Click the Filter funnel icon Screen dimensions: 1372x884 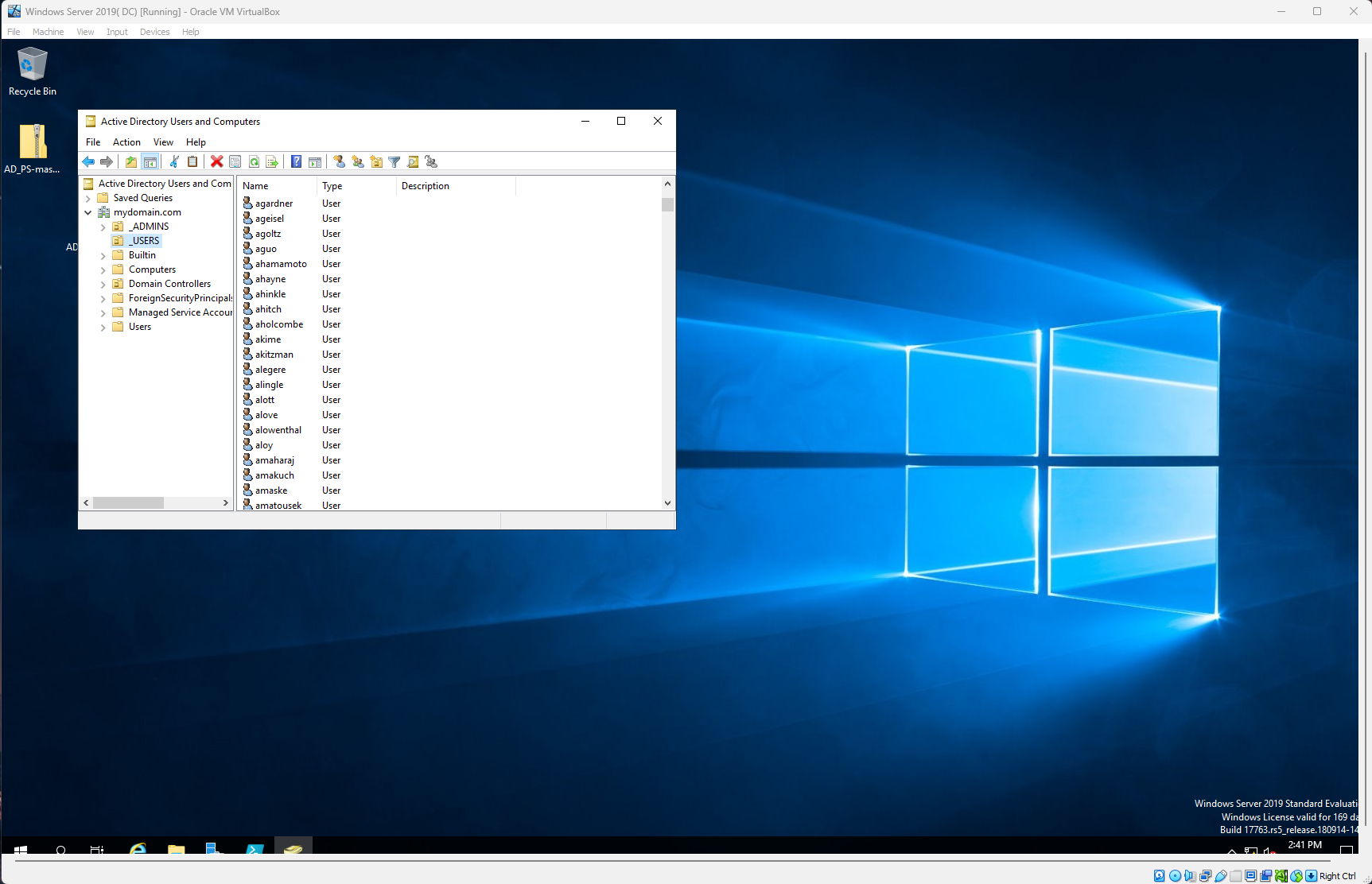394,162
